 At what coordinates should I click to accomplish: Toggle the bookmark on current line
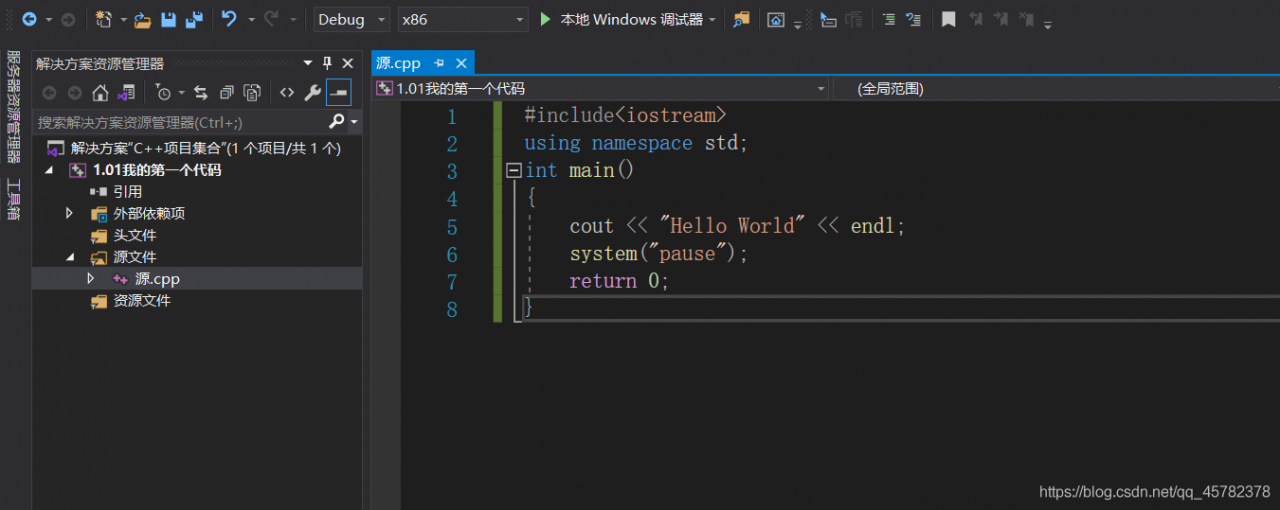tap(948, 19)
